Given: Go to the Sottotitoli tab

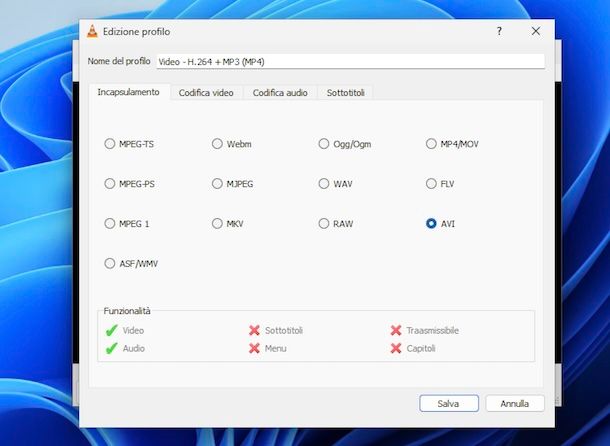Looking at the screenshot, I should click(x=345, y=93).
